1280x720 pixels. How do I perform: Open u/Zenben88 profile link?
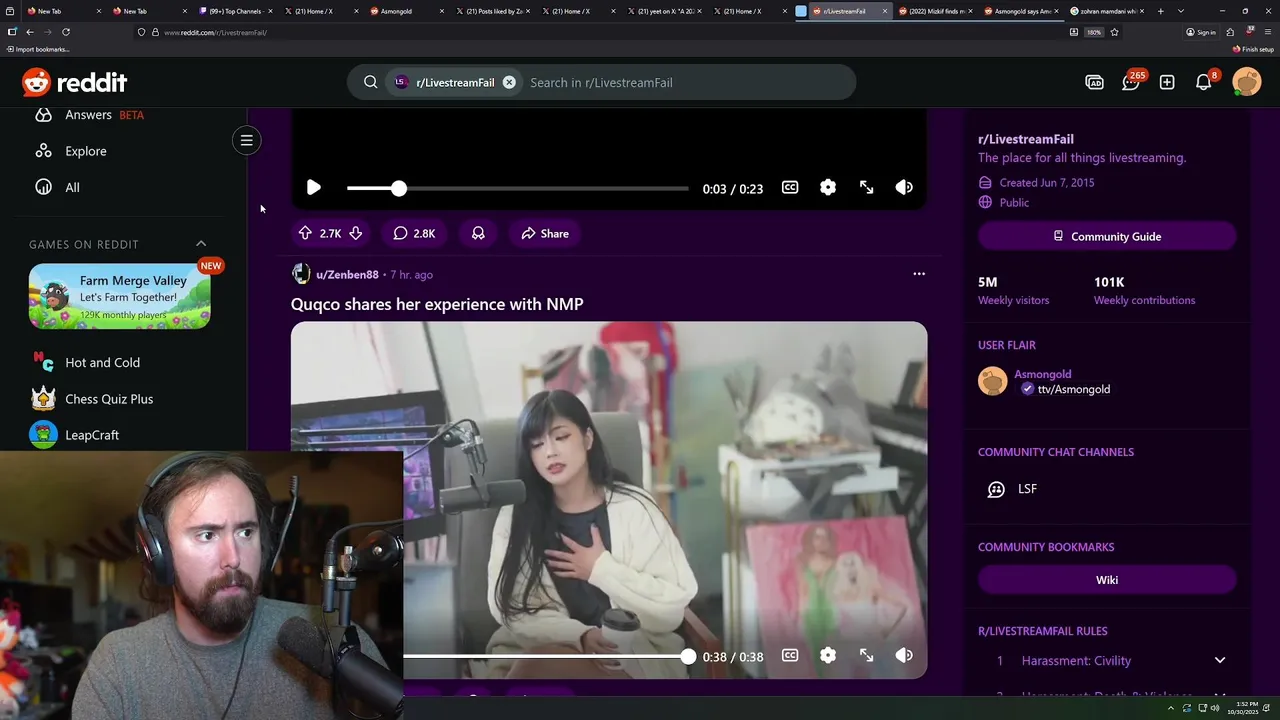[x=347, y=274]
